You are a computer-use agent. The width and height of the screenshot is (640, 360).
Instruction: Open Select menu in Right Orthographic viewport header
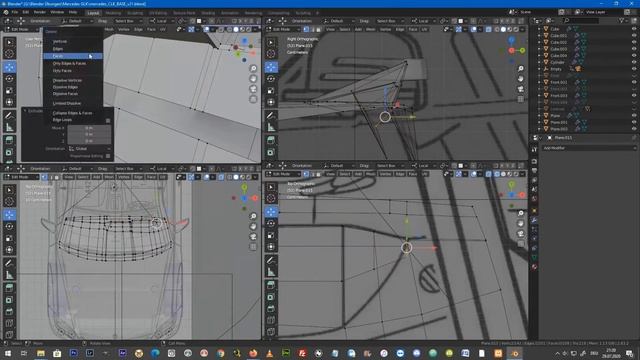click(345, 29)
